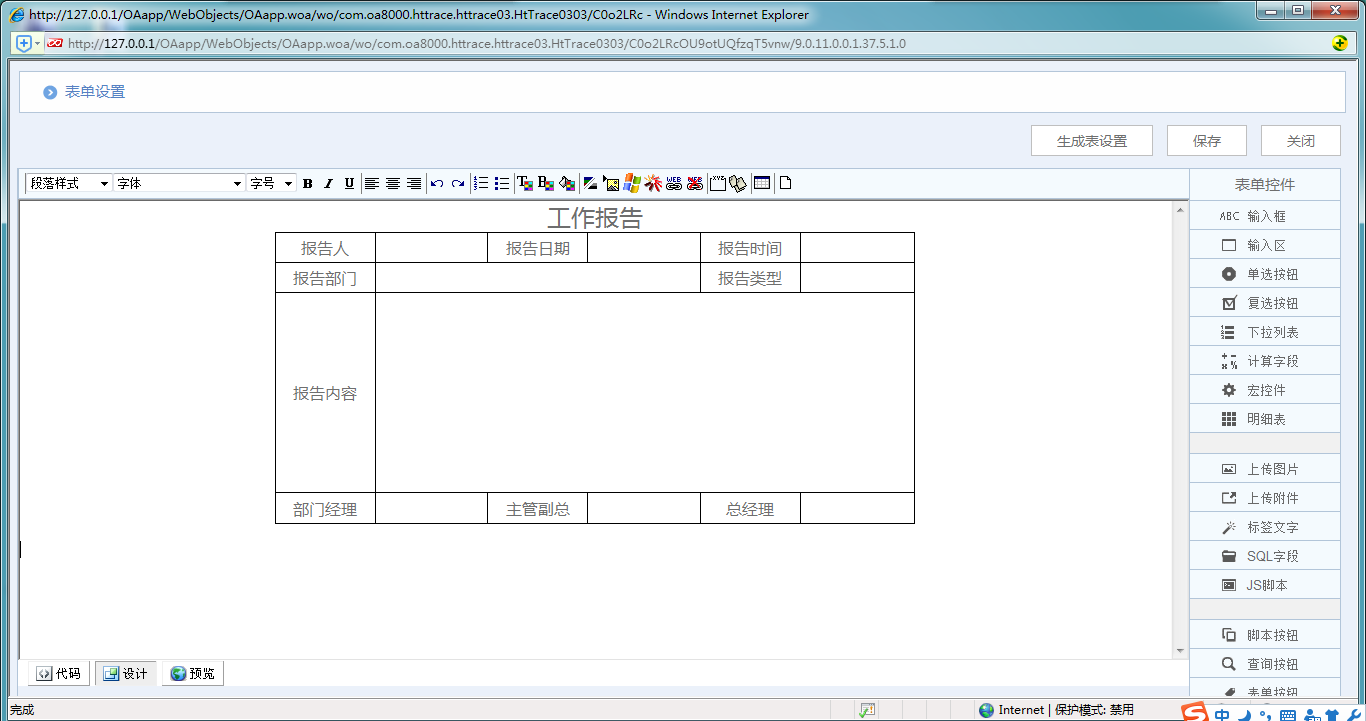The height and width of the screenshot is (721, 1366).
Task: Click the empty 报告内容 content cell
Action: tap(644, 393)
